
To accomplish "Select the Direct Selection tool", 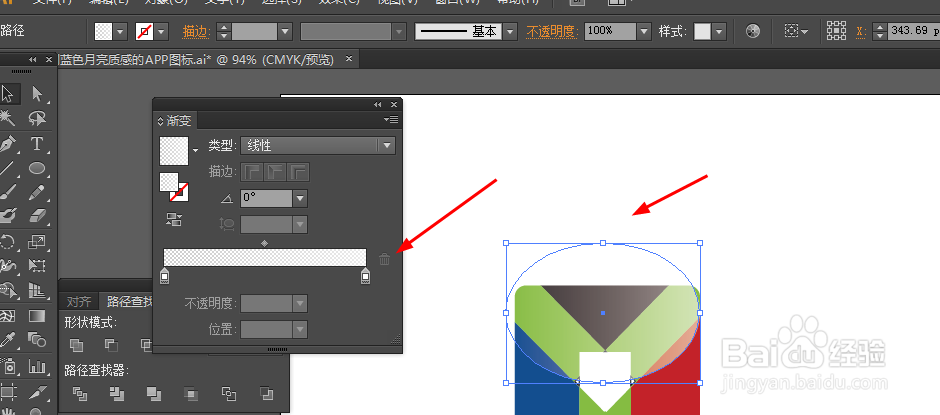I will click(37, 94).
